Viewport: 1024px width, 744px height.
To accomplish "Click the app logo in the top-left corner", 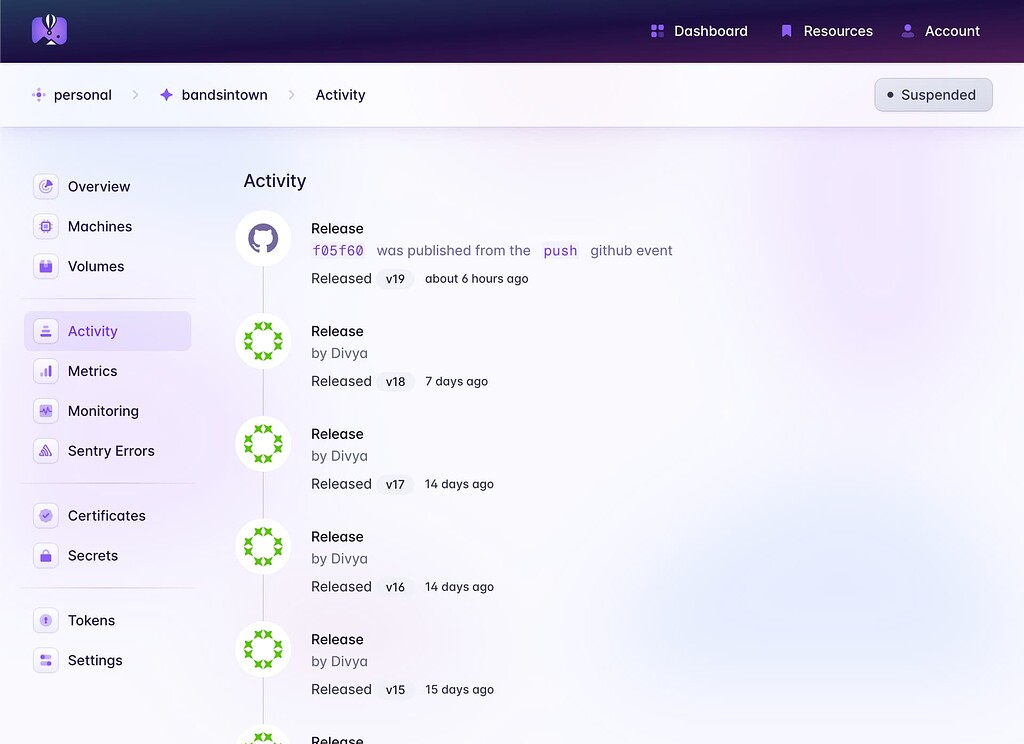I will click(x=49, y=30).
